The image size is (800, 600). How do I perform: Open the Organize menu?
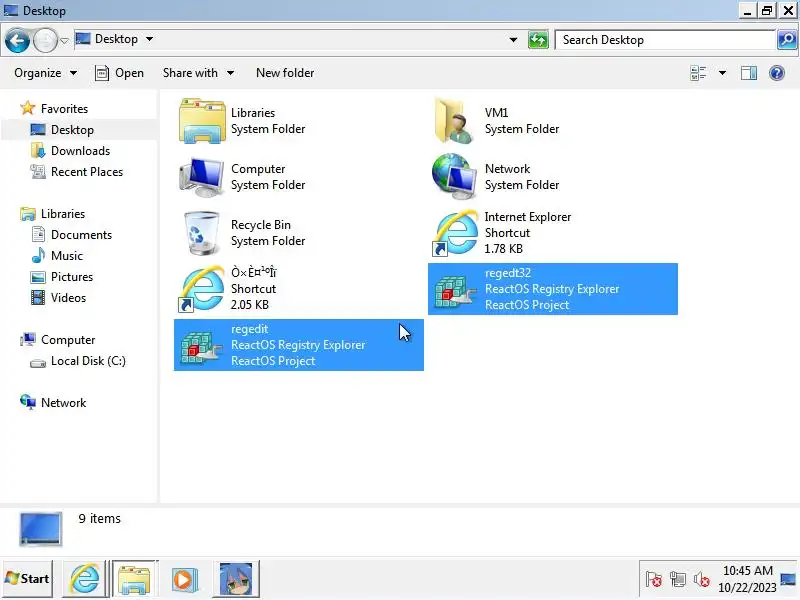[45, 73]
